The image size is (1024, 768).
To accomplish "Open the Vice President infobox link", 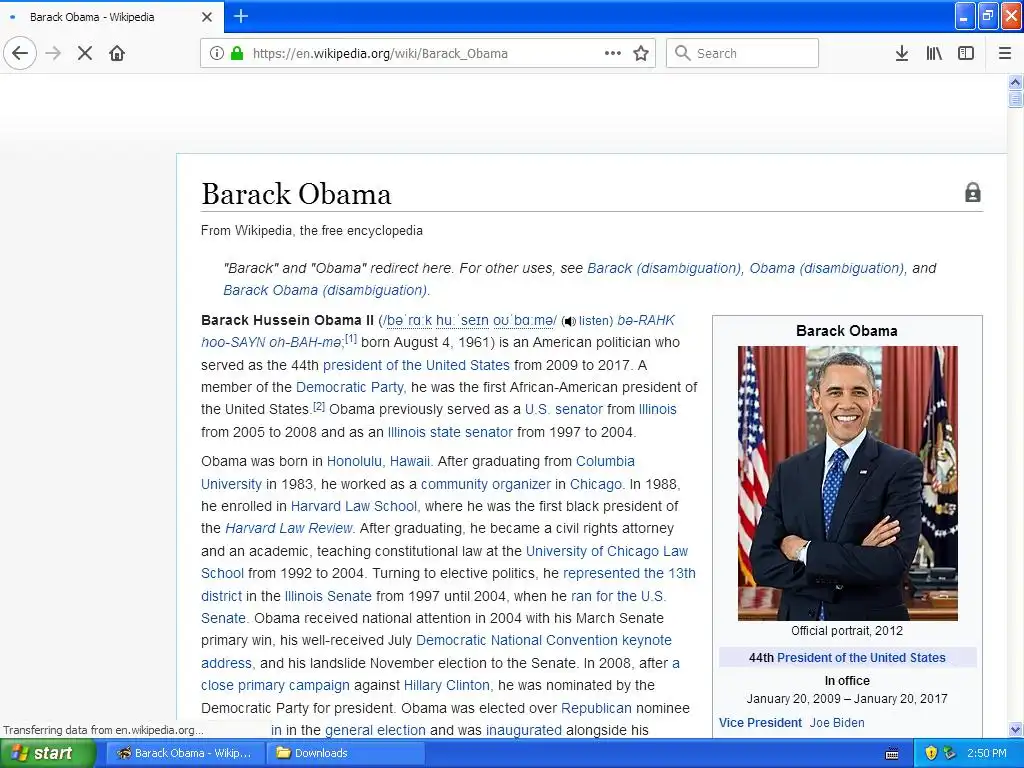I will click(x=760, y=723).
